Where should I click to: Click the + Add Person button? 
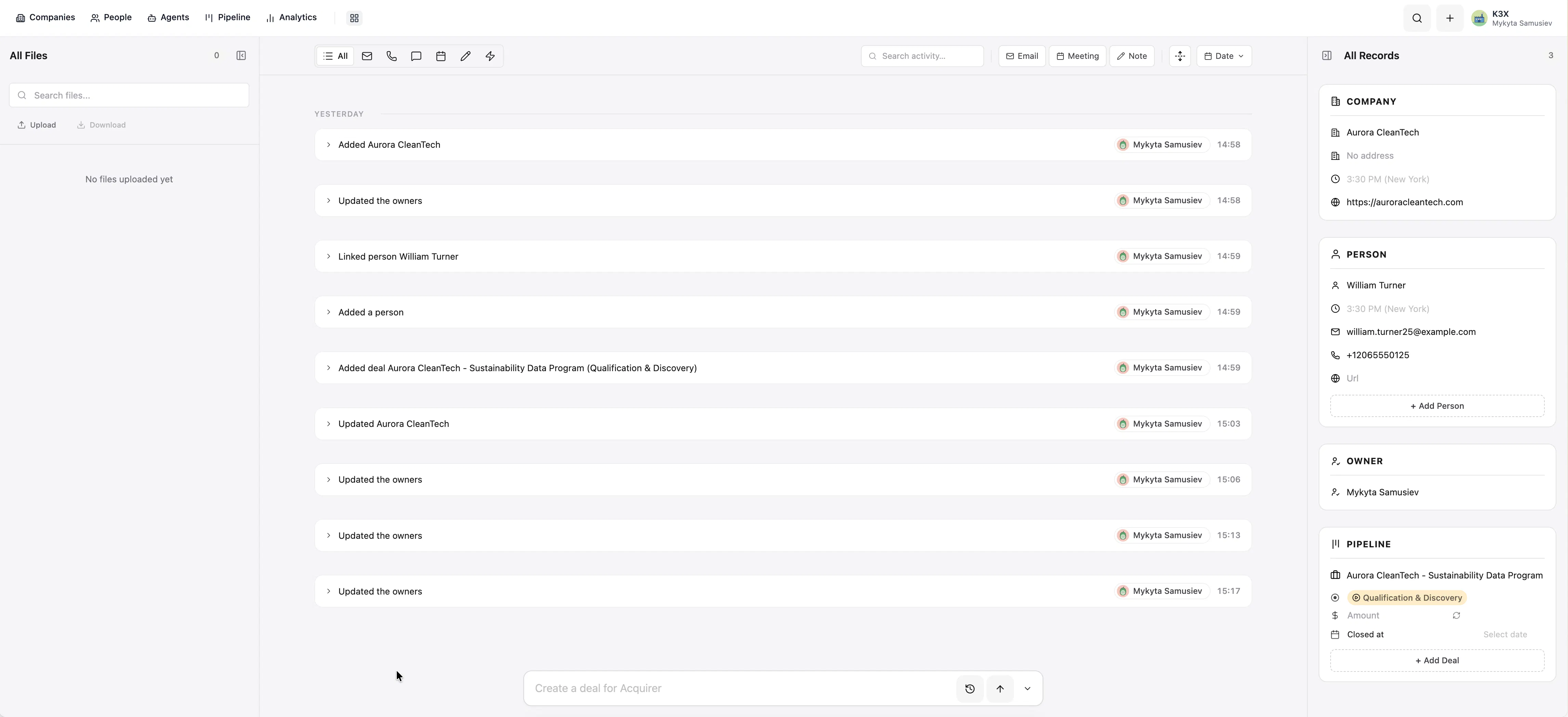coord(1437,406)
